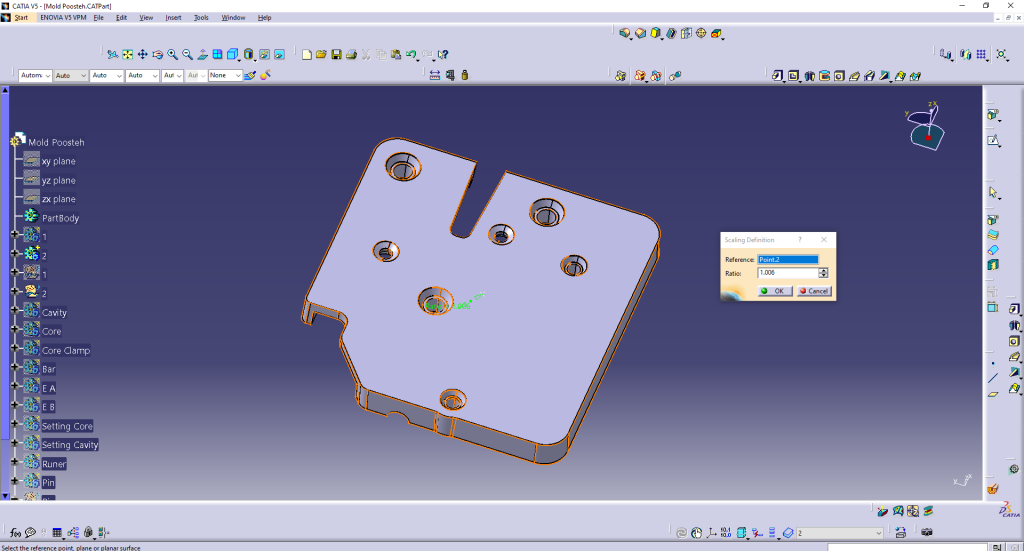Click the Shading view mode icon
This screenshot has height=551, width=1024.
(249, 55)
